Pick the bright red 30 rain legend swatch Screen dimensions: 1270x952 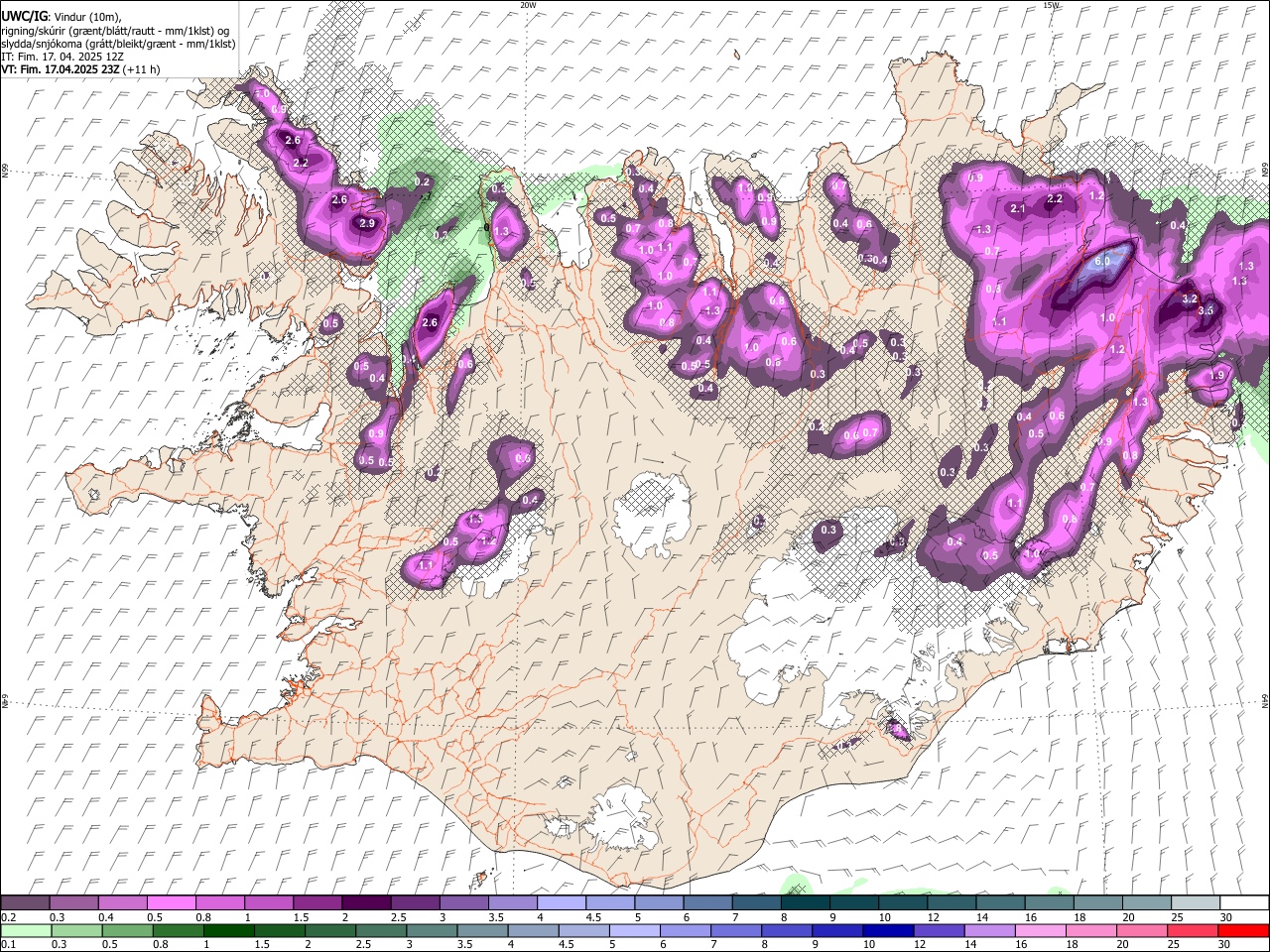[x=1243, y=931]
